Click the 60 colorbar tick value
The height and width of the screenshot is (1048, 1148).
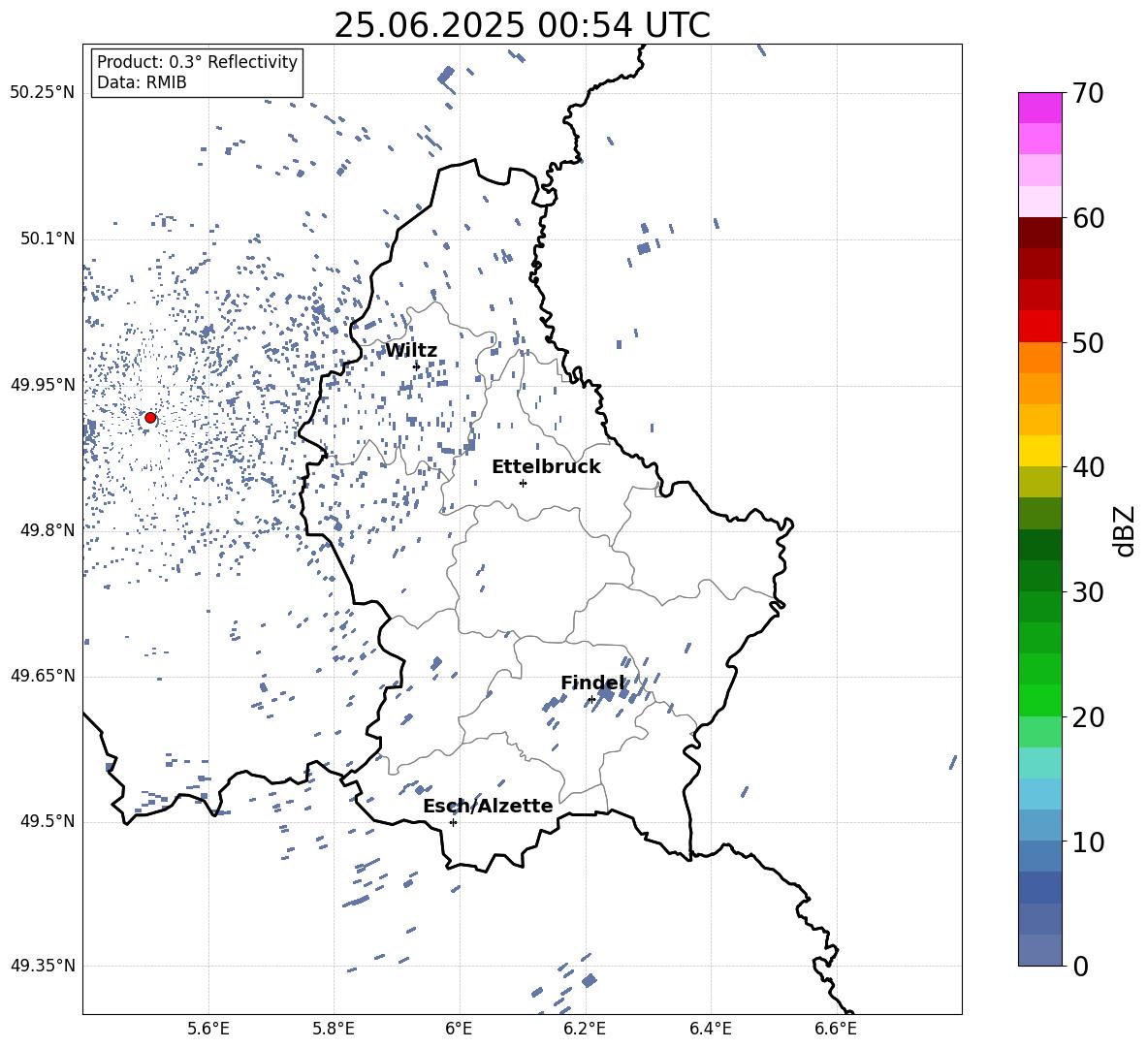coord(1088,218)
